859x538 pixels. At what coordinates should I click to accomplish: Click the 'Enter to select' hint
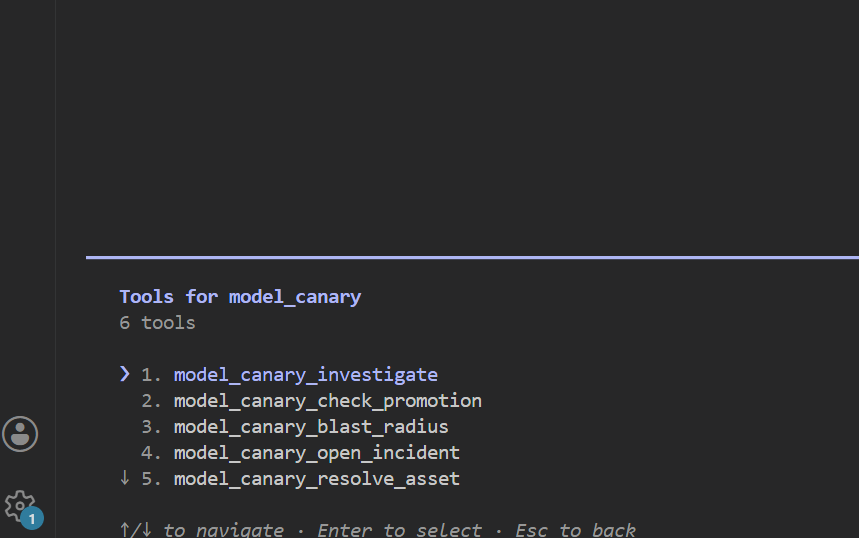399,530
